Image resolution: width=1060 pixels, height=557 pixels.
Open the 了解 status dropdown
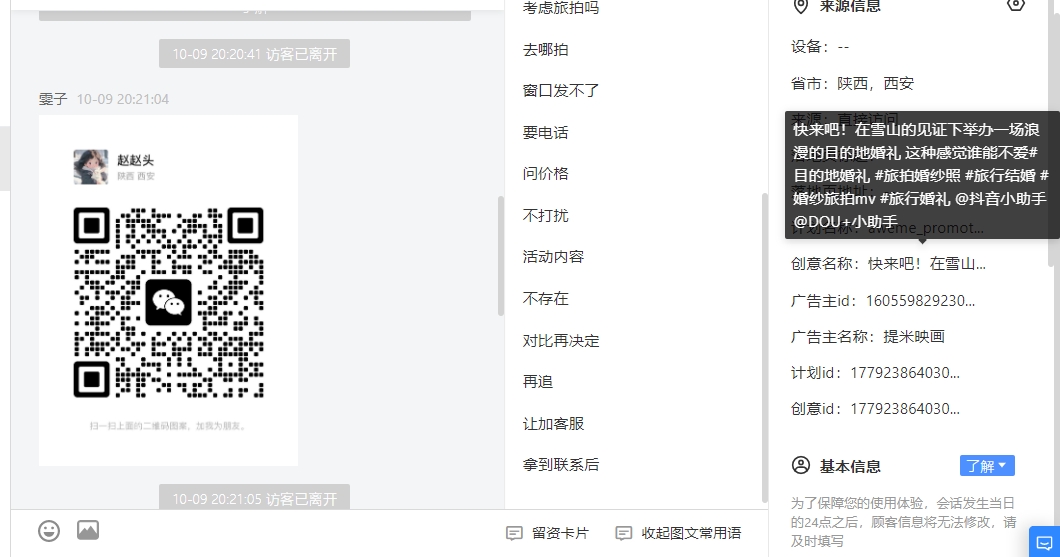(987, 466)
